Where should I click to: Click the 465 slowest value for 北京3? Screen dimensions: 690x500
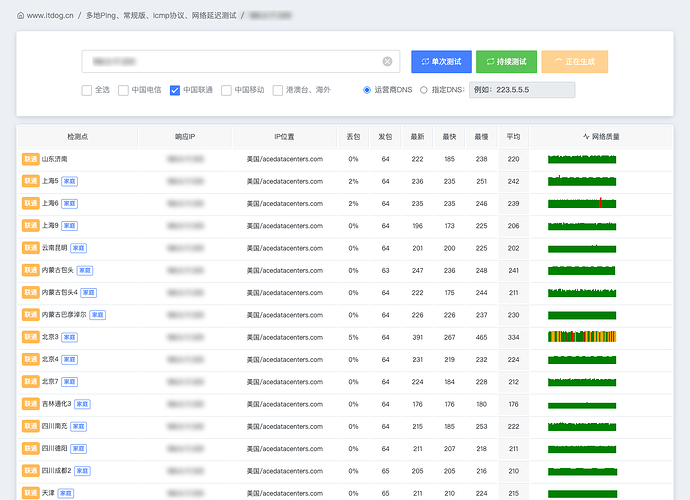point(481,337)
